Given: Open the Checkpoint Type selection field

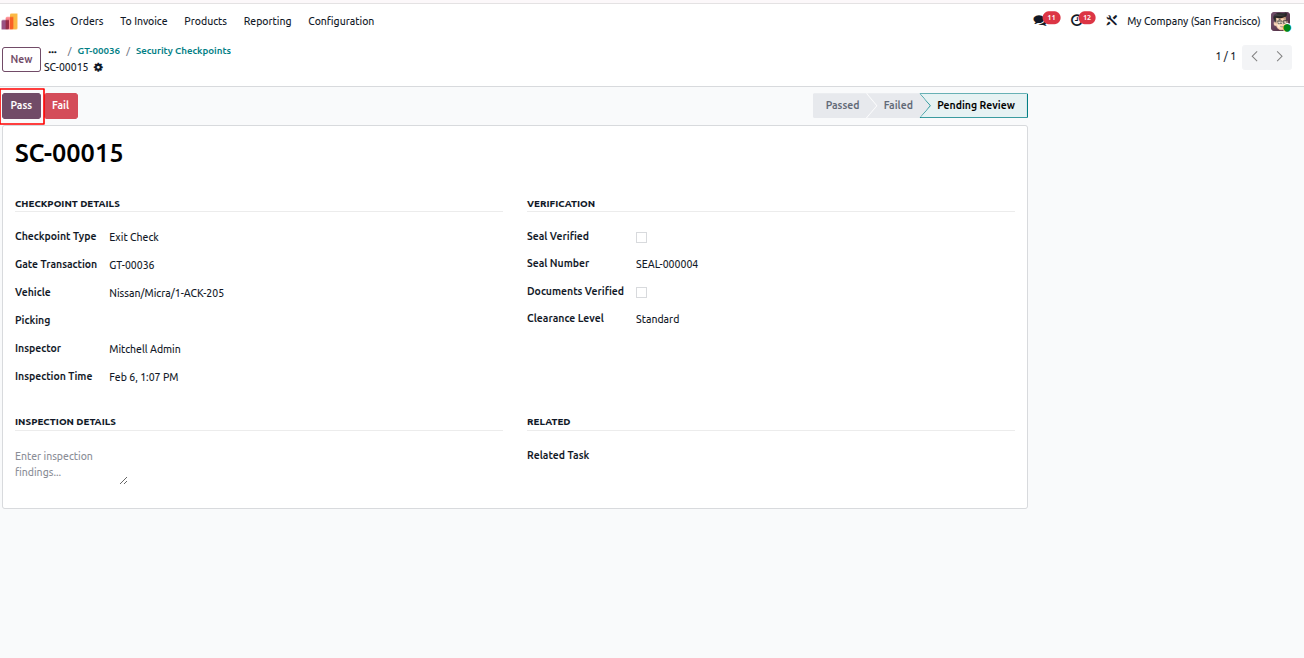Looking at the screenshot, I should (x=306, y=238).
